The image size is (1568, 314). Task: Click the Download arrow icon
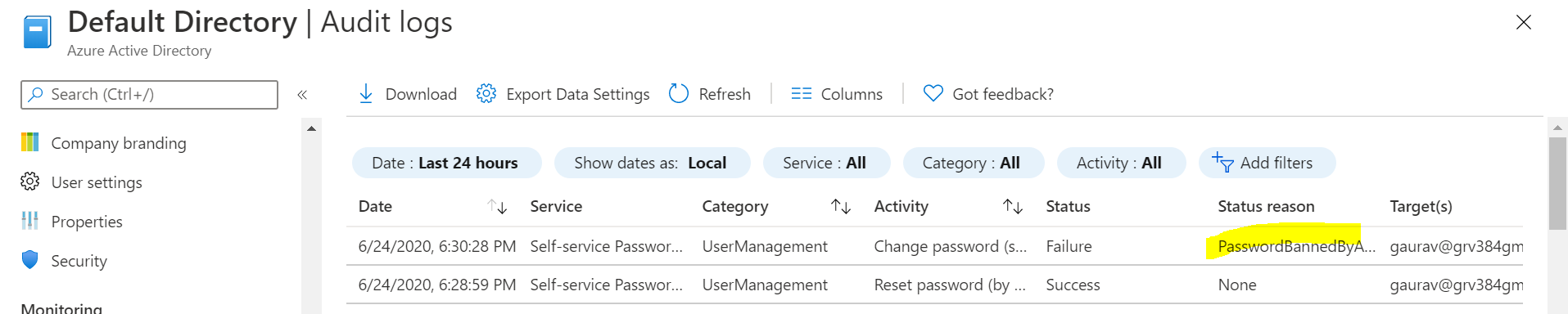pos(366,94)
